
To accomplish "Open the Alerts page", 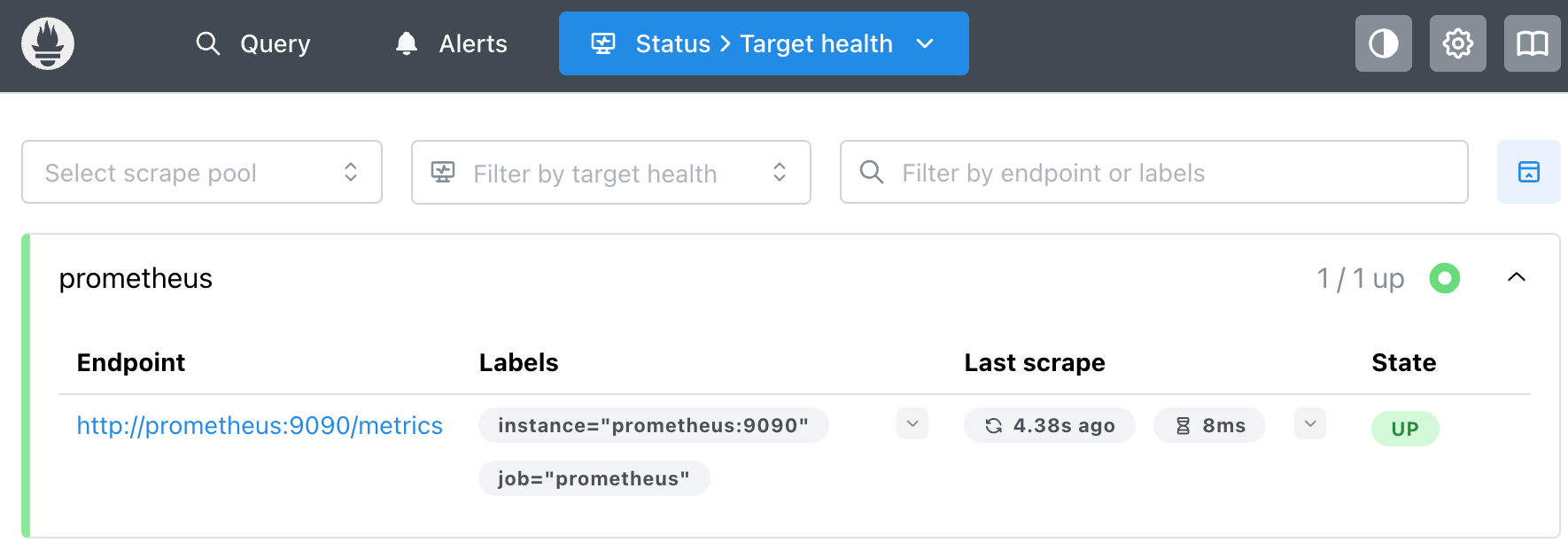I will coord(452,43).
